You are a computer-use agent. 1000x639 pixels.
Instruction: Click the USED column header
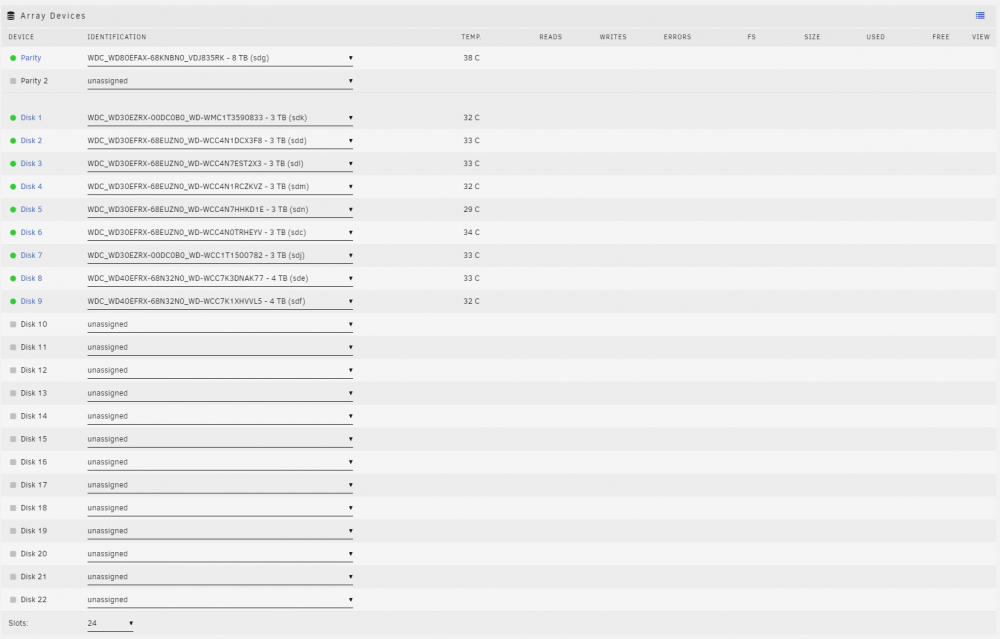[876, 37]
